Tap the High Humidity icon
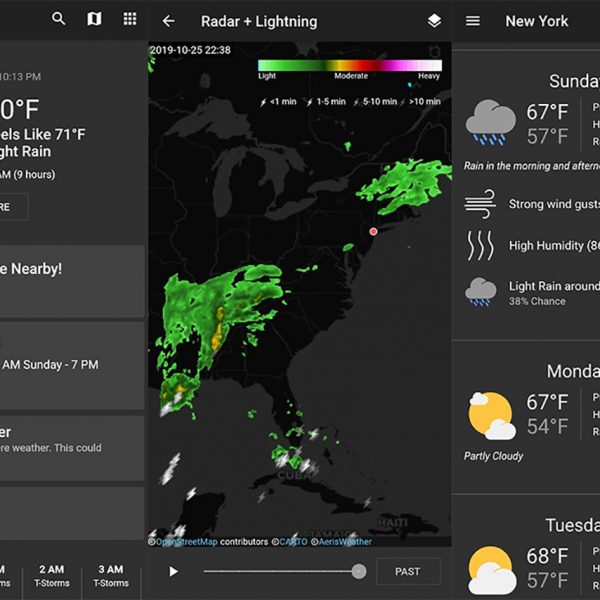 point(481,245)
